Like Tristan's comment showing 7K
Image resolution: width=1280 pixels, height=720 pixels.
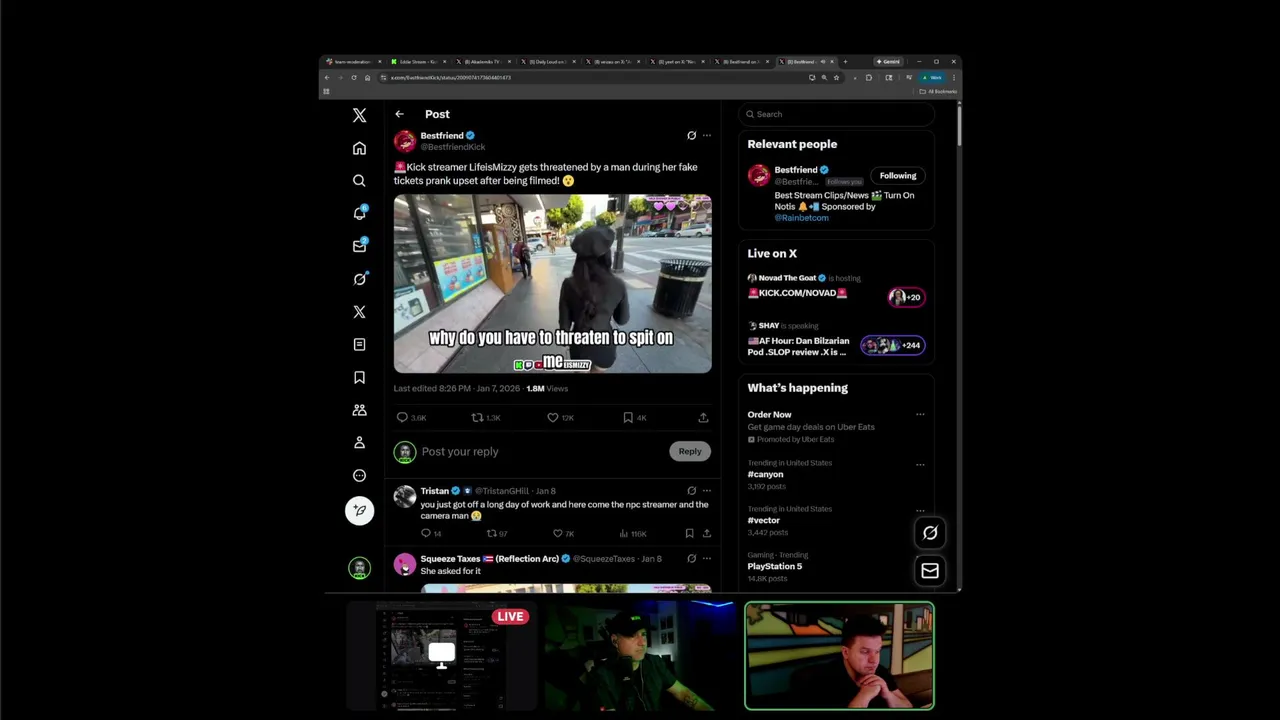558,533
